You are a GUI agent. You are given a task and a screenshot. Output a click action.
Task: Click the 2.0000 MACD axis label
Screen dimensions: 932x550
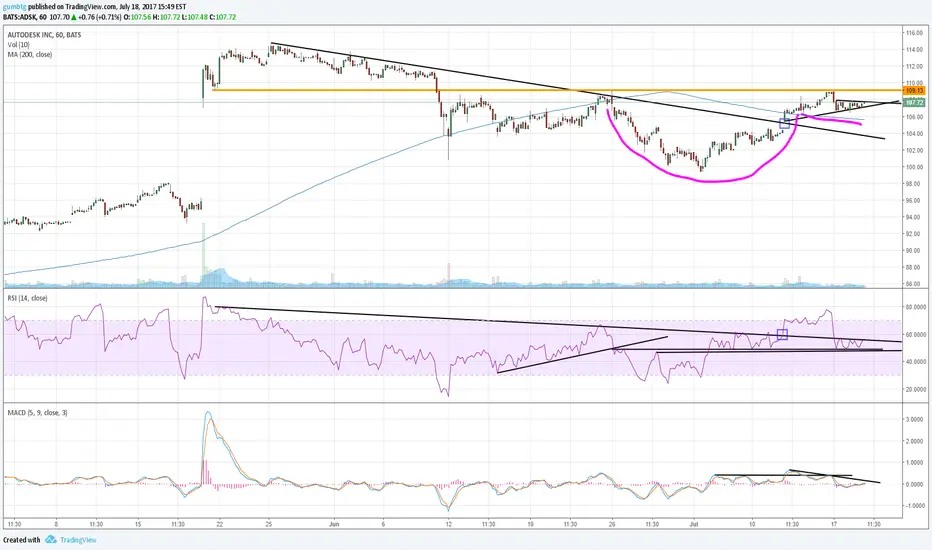(x=914, y=441)
